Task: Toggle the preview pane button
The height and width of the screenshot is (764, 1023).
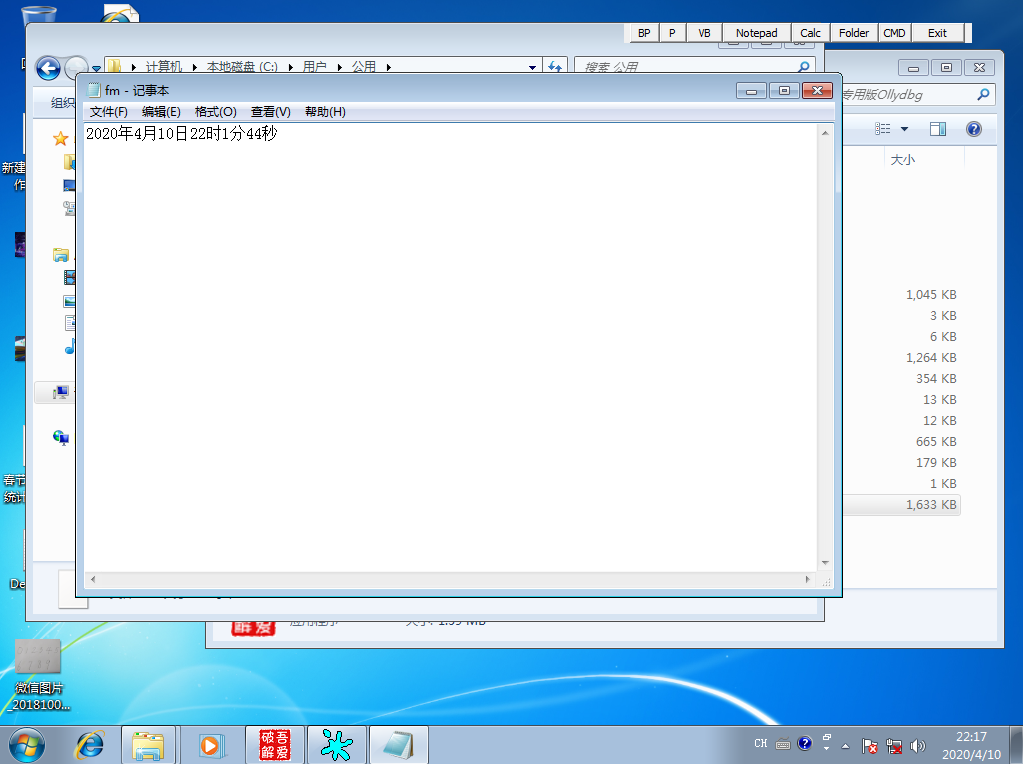Action: tap(938, 129)
